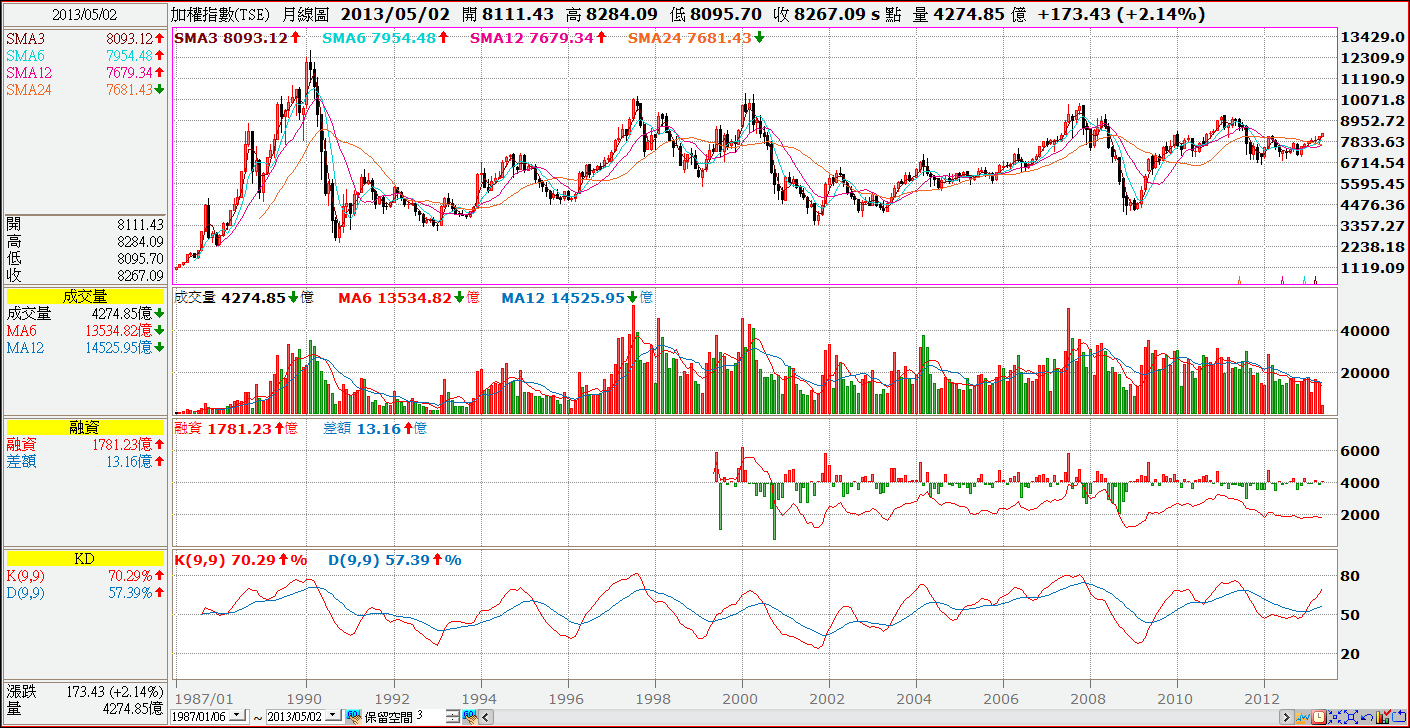Click the blue return box icon
This screenshot has height=728, width=1410.
[x=1399, y=717]
